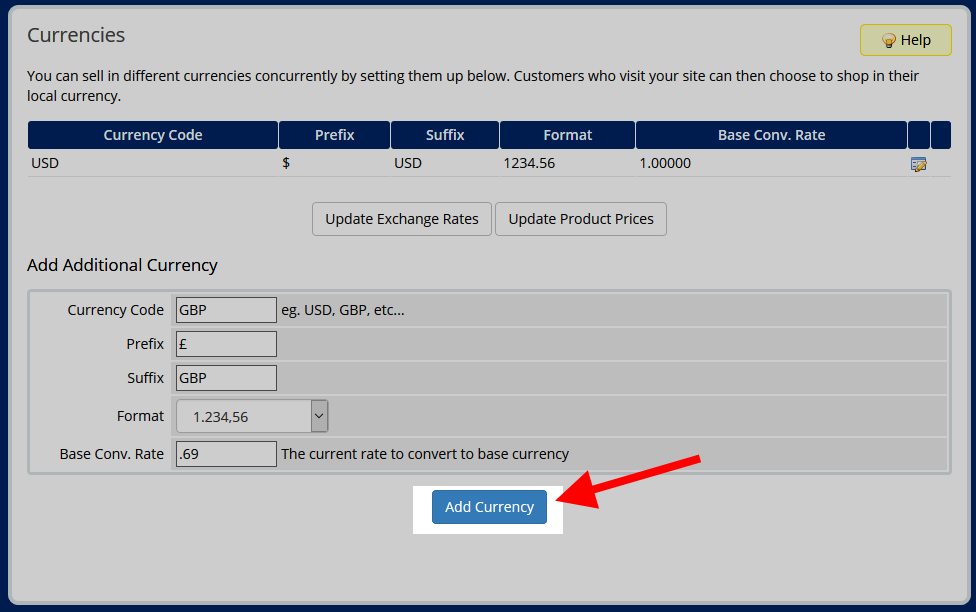Click the edit icon for USD row
Image resolution: width=976 pixels, height=612 pixels.
click(918, 164)
